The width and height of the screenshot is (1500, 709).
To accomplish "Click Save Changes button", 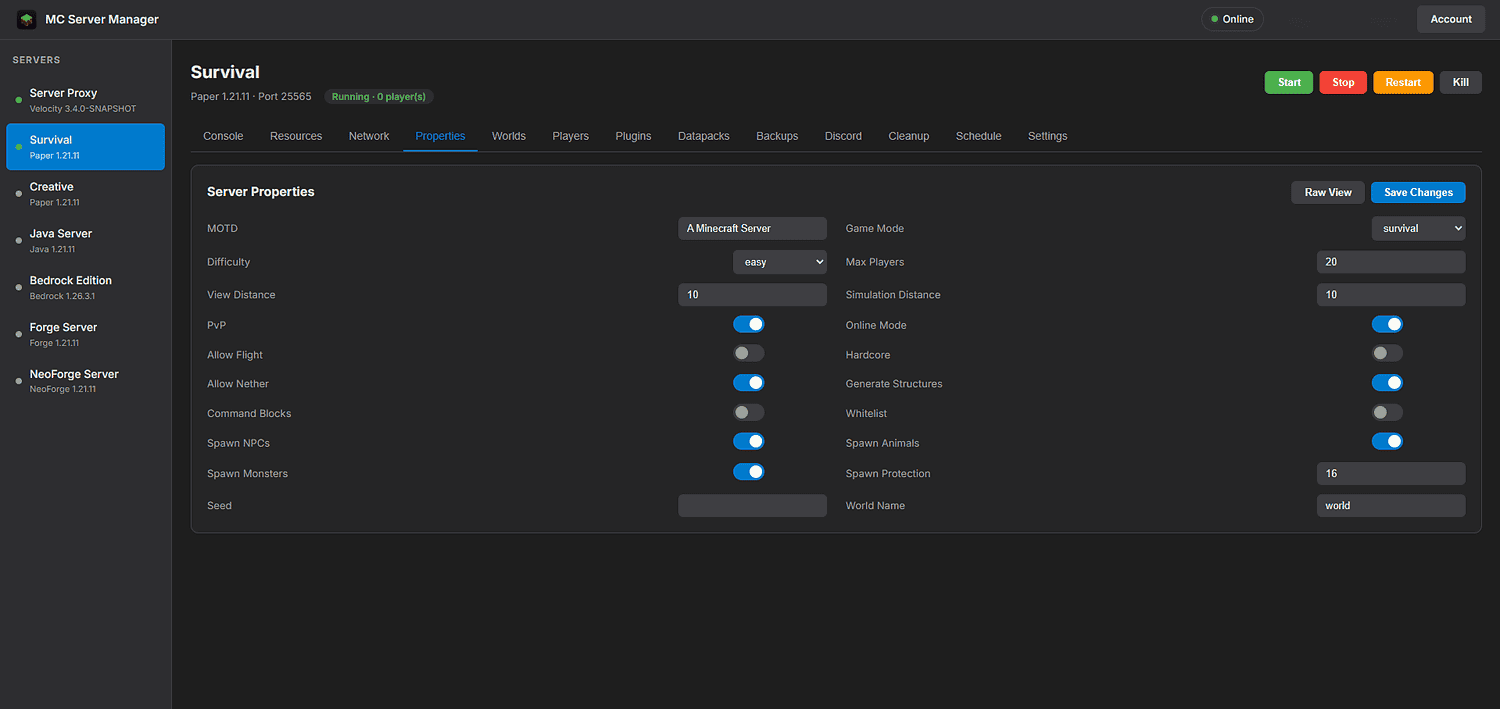I will (1418, 192).
